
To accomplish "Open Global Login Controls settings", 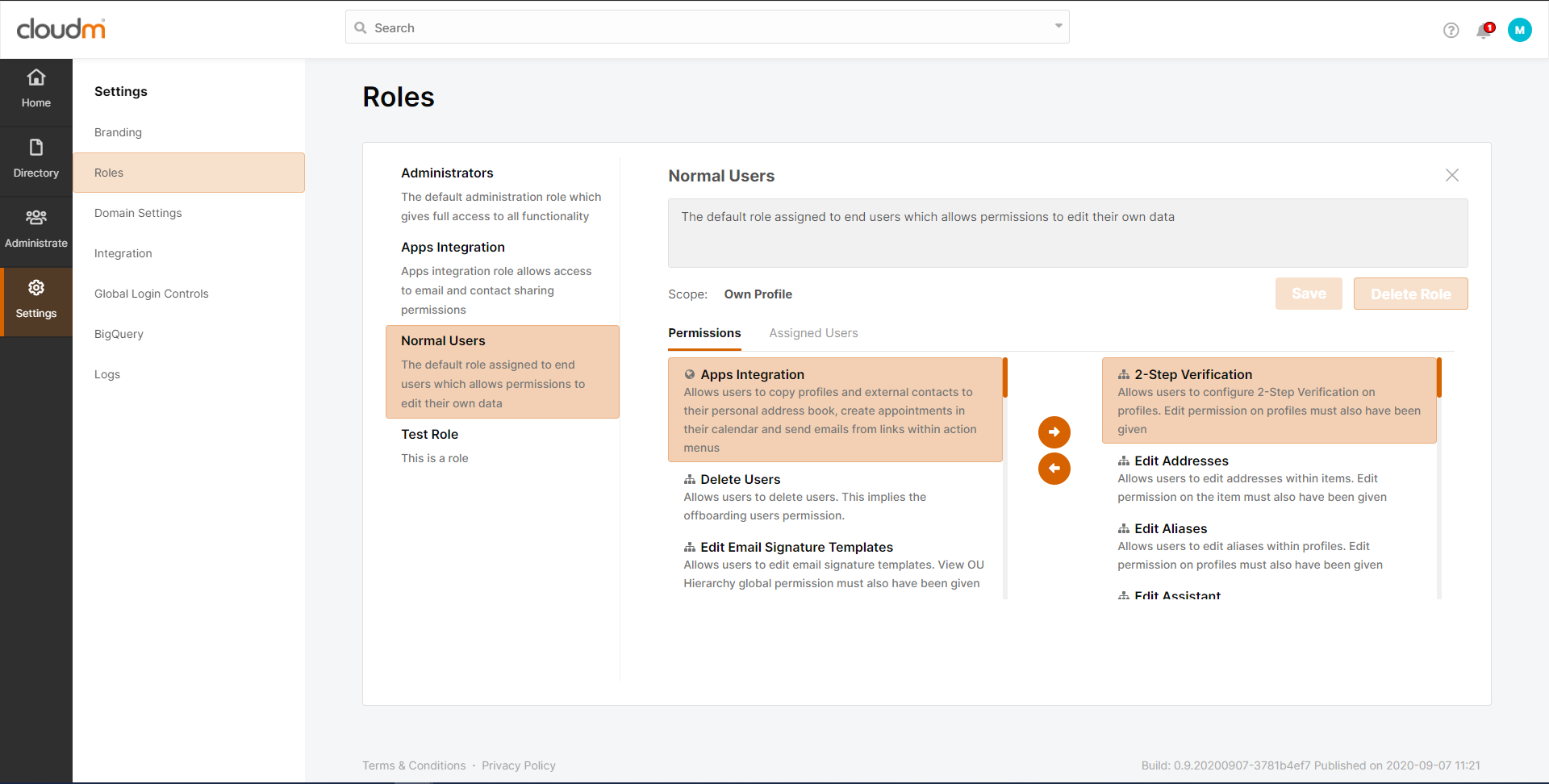I will 152,294.
